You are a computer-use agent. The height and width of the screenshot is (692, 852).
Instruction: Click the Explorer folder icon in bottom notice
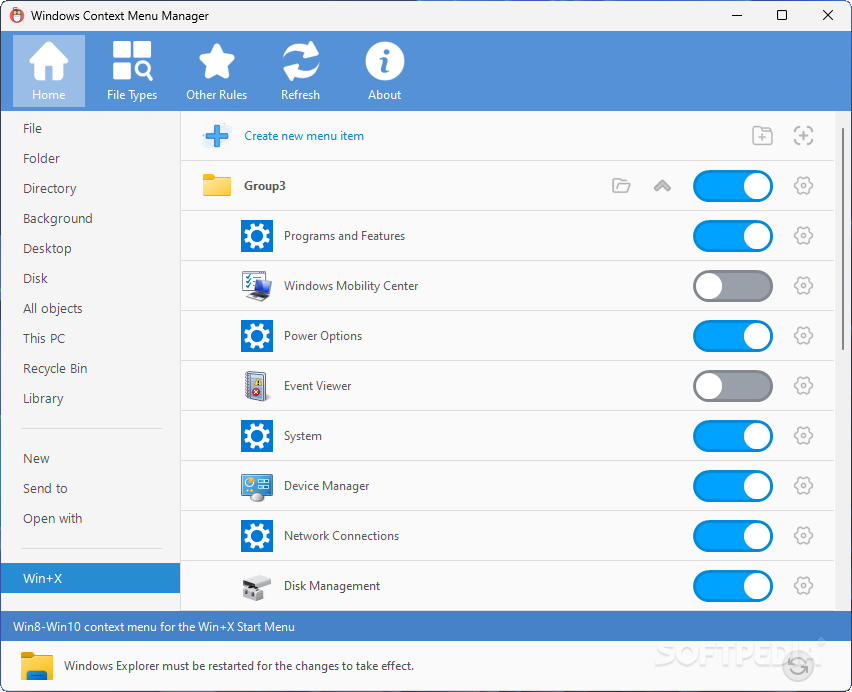pos(37,666)
